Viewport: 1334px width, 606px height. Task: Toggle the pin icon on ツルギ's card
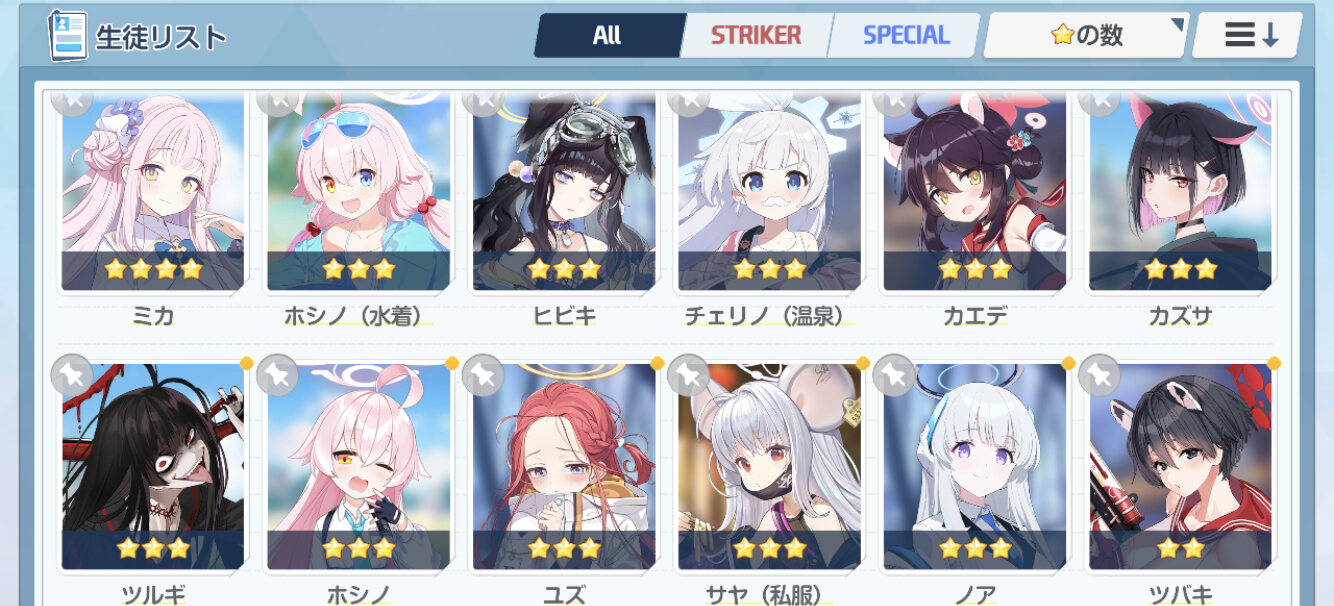(x=71, y=375)
